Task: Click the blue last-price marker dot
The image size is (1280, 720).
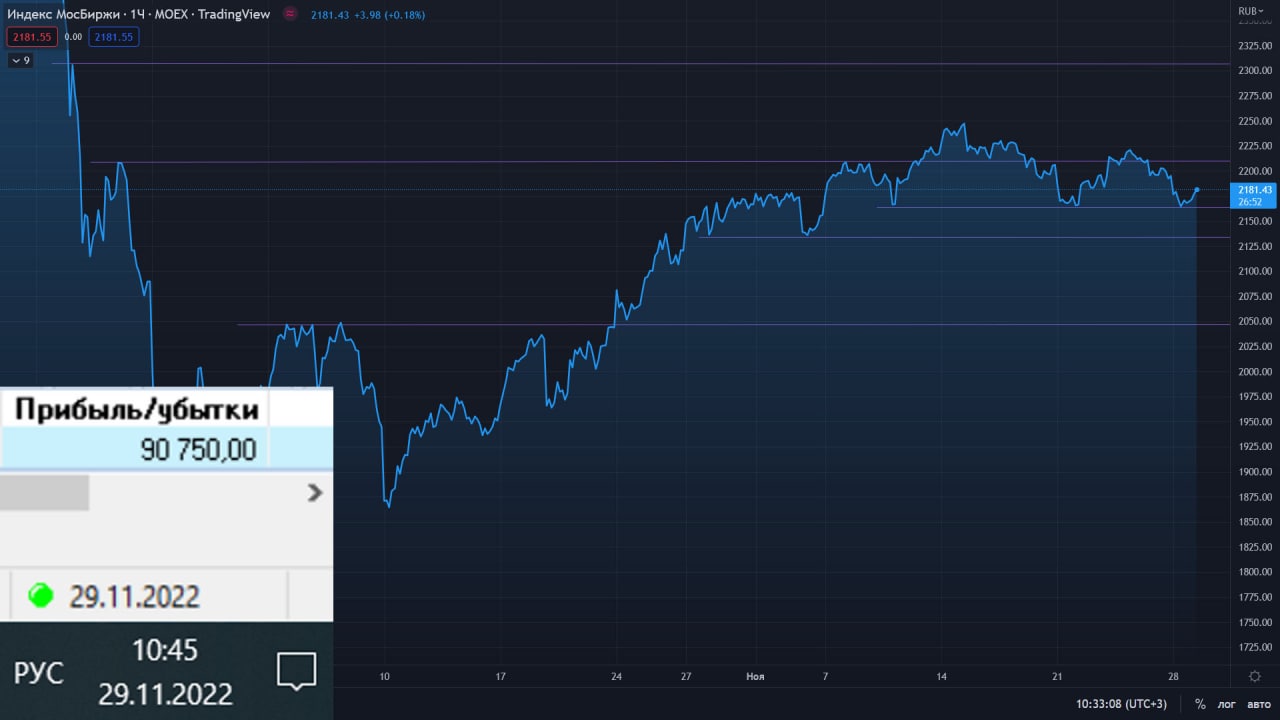Action: coord(1197,190)
